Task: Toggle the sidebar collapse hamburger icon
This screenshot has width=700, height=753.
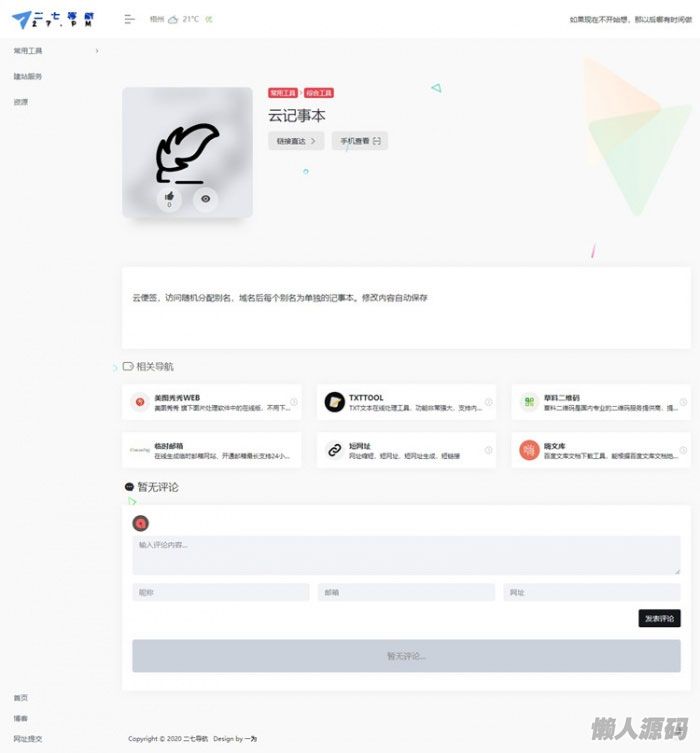Action: click(129, 19)
